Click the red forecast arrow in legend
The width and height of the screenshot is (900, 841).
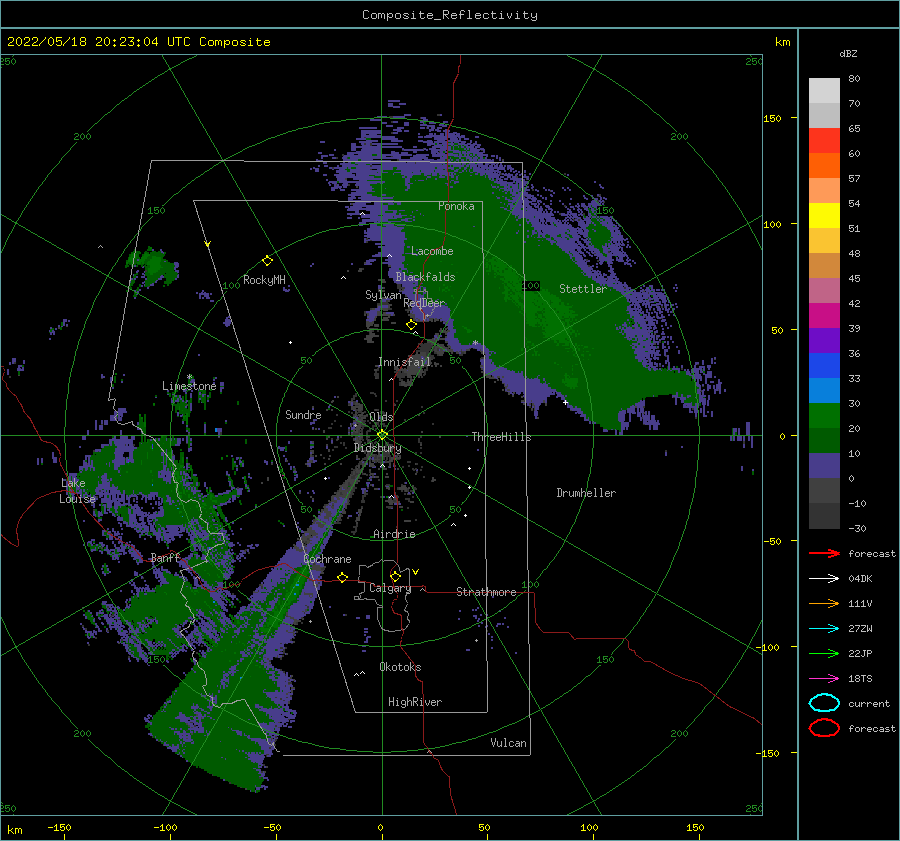click(x=824, y=553)
